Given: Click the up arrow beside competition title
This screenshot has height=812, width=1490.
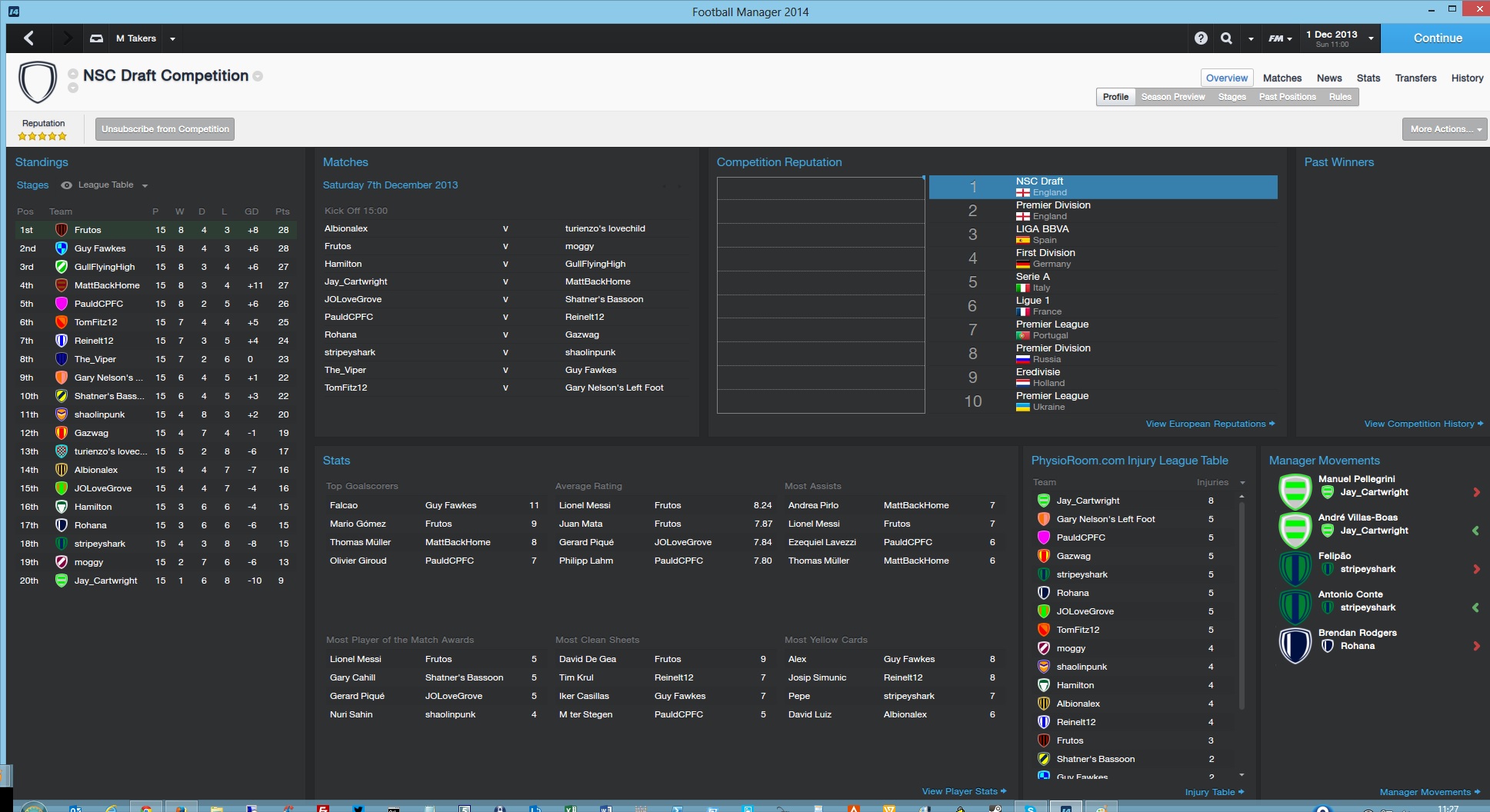Looking at the screenshot, I should pos(73,74).
